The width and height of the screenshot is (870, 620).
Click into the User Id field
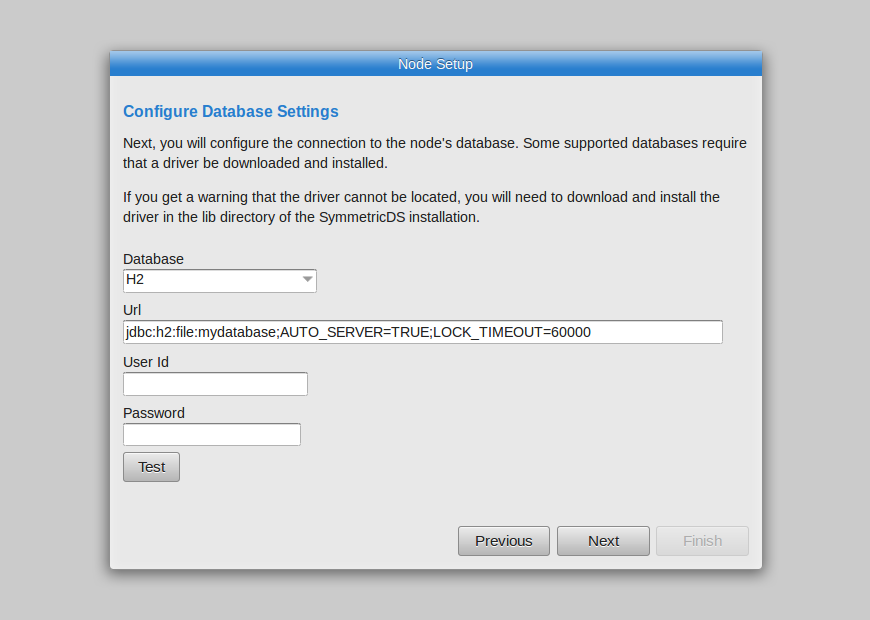pyautogui.click(x=215, y=384)
